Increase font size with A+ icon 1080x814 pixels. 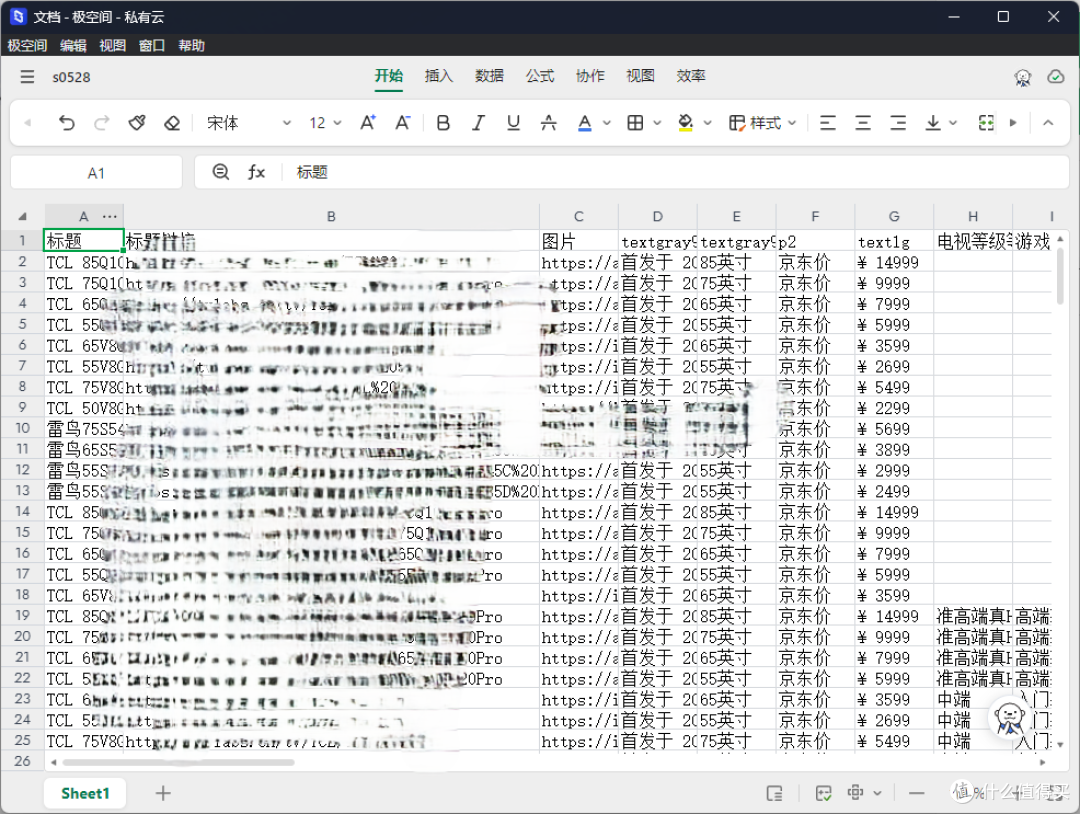368,123
